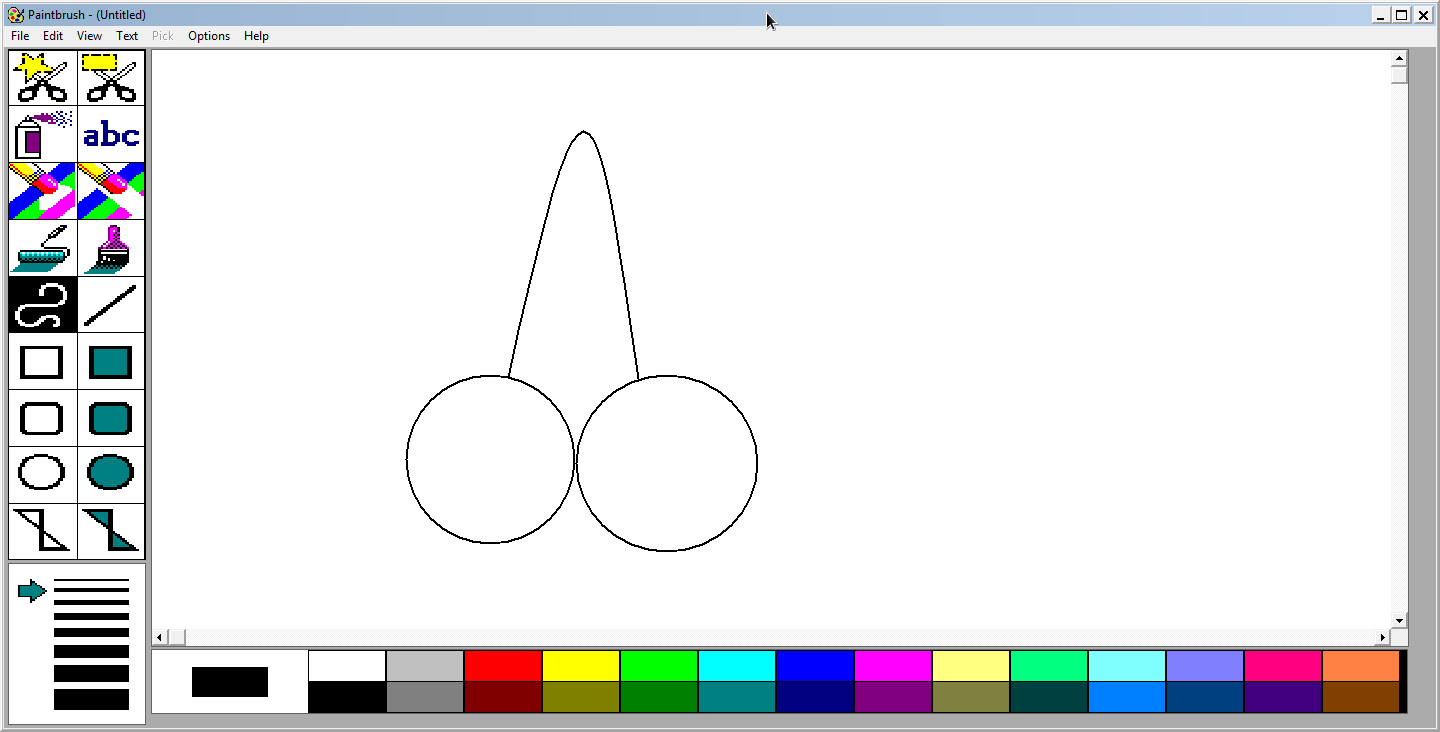Select the Filled Polygon tool

pyautogui.click(x=111, y=531)
